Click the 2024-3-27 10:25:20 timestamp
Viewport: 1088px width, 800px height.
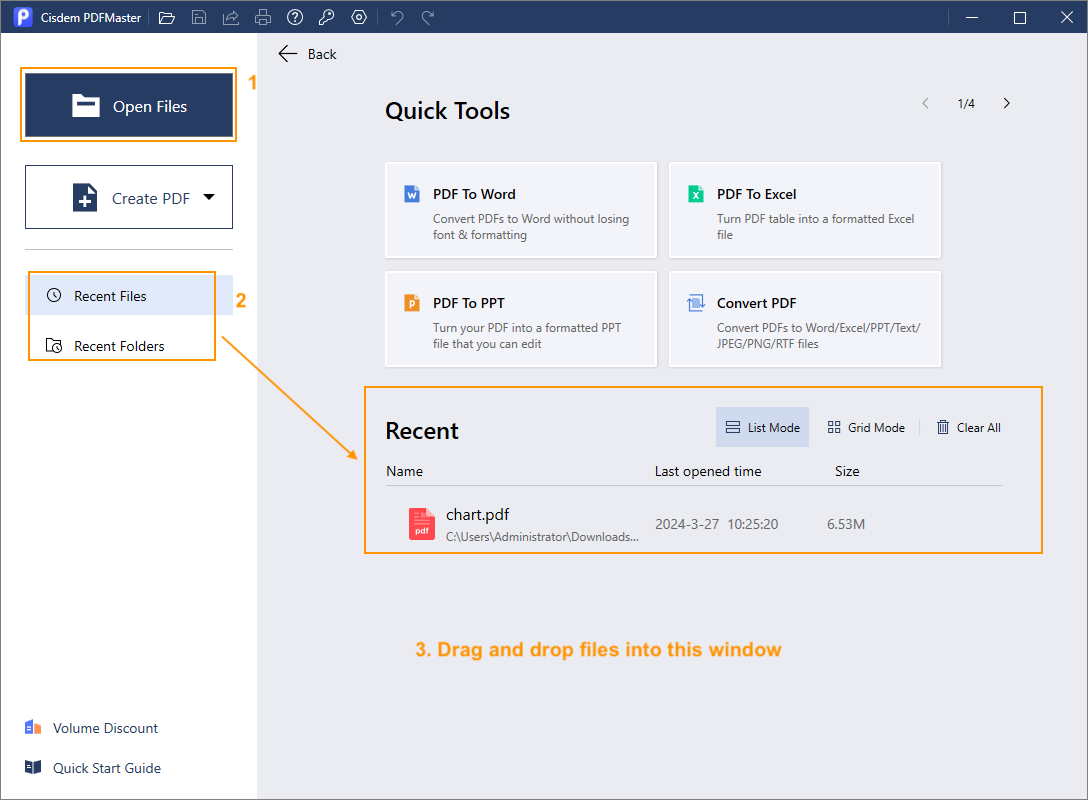pos(716,524)
